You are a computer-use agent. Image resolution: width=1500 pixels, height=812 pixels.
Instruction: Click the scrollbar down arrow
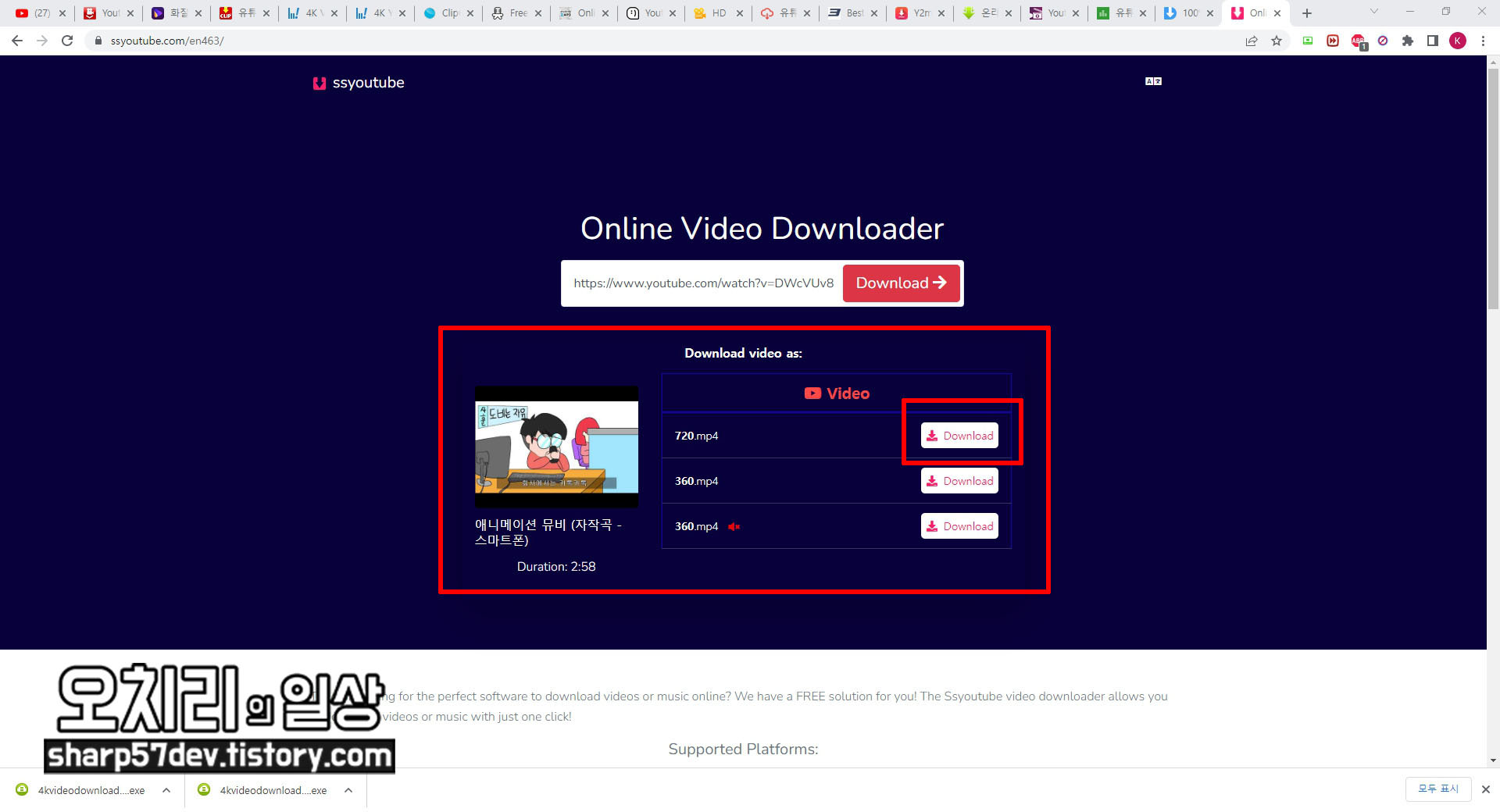pos(1493,760)
